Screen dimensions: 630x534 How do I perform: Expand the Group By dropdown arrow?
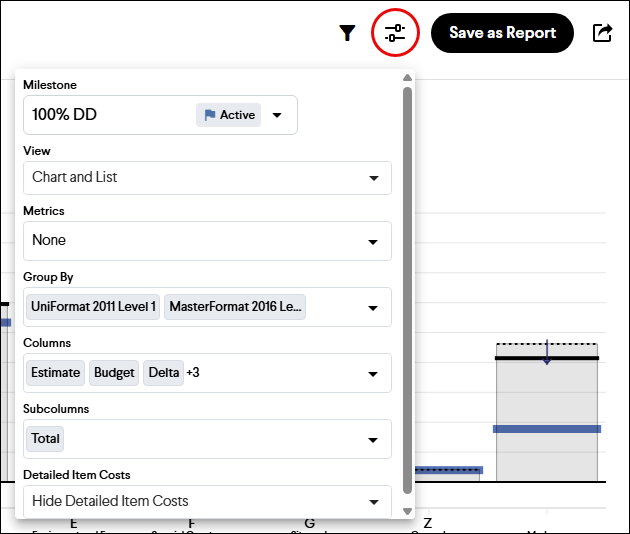point(373,308)
